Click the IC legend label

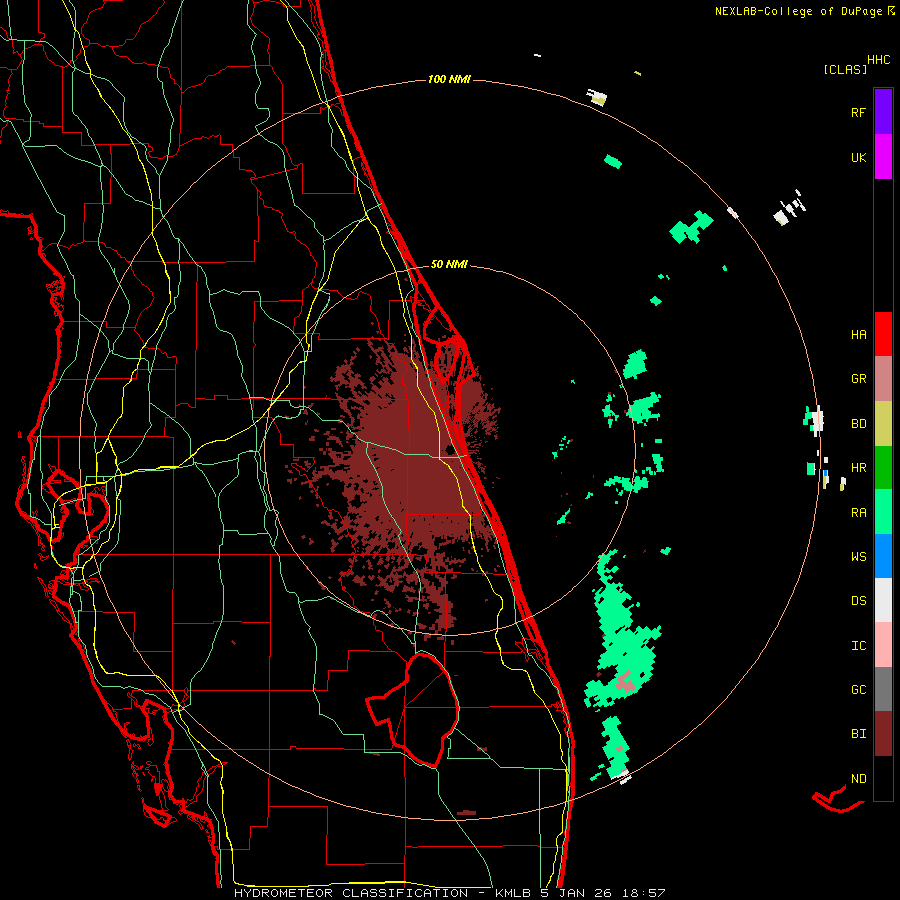click(858, 646)
